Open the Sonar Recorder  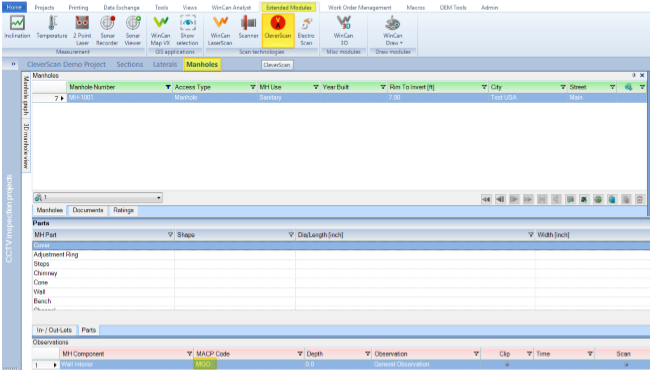pos(107,30)
